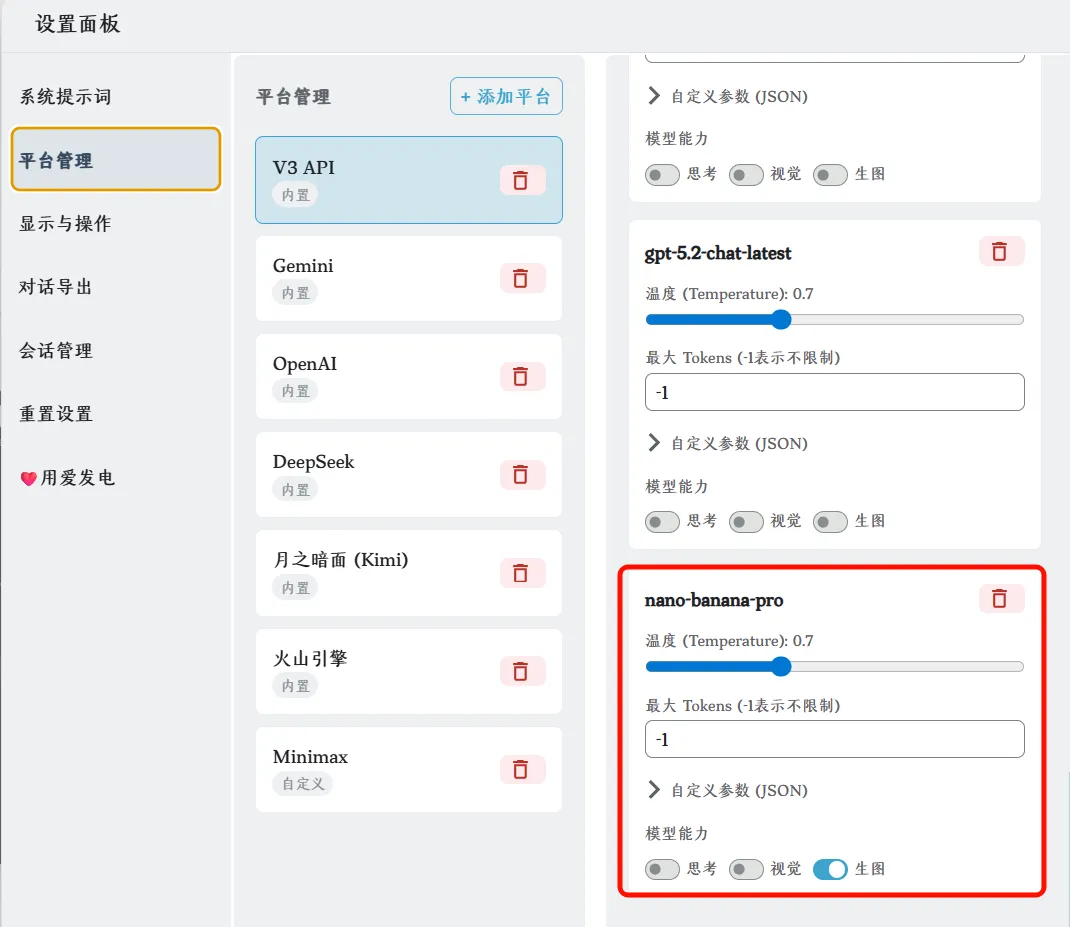
Task: Expand 自定义参数 (JSON) for gpt-5.2-chat-latest
Action: point(727,443)
